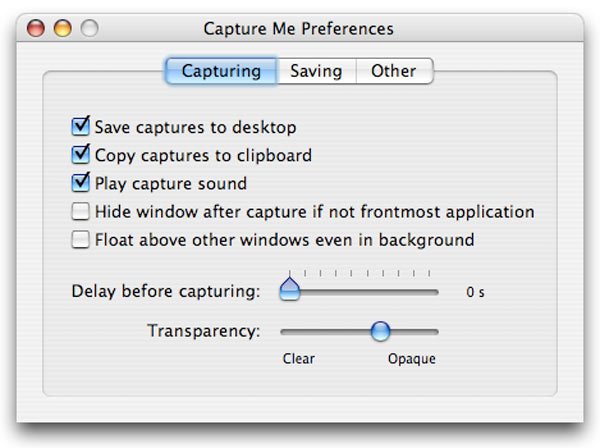Click the Capture Me Preferences title bar
Viewport: 600px width, 448px height.
[x=298, y=28]
